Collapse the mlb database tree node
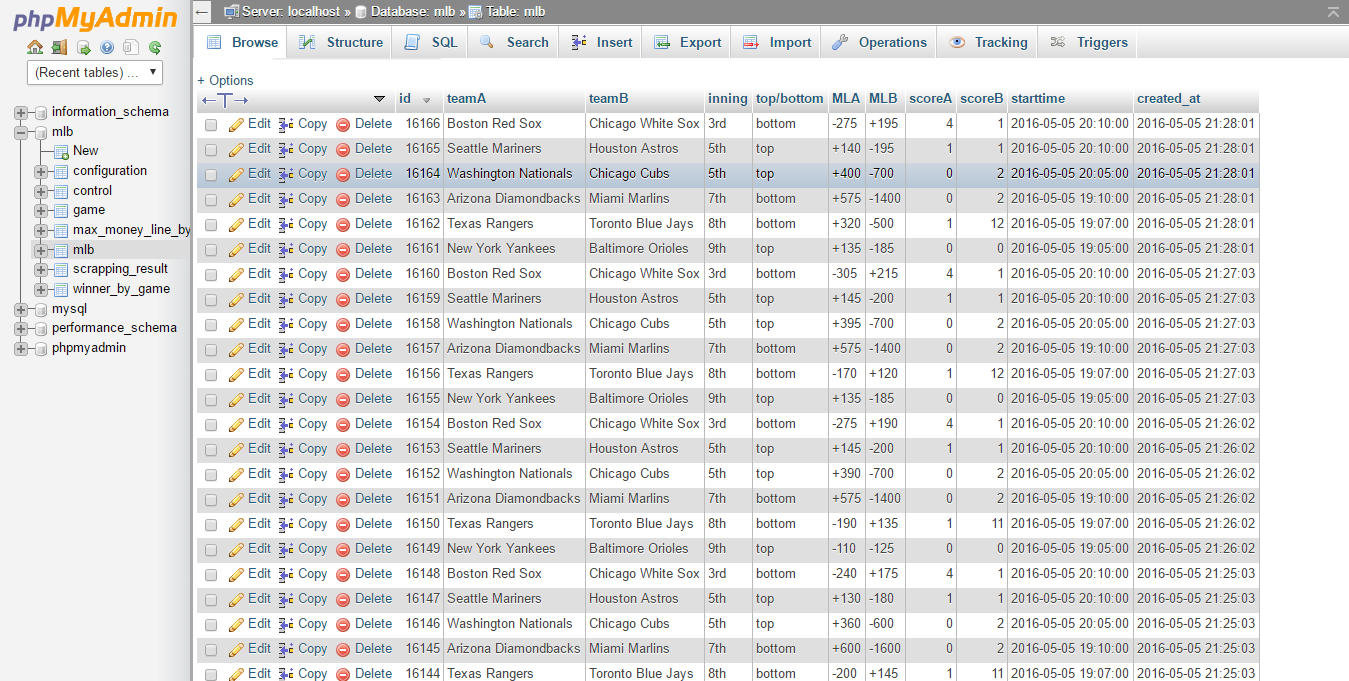 click(x=21, y=132)
